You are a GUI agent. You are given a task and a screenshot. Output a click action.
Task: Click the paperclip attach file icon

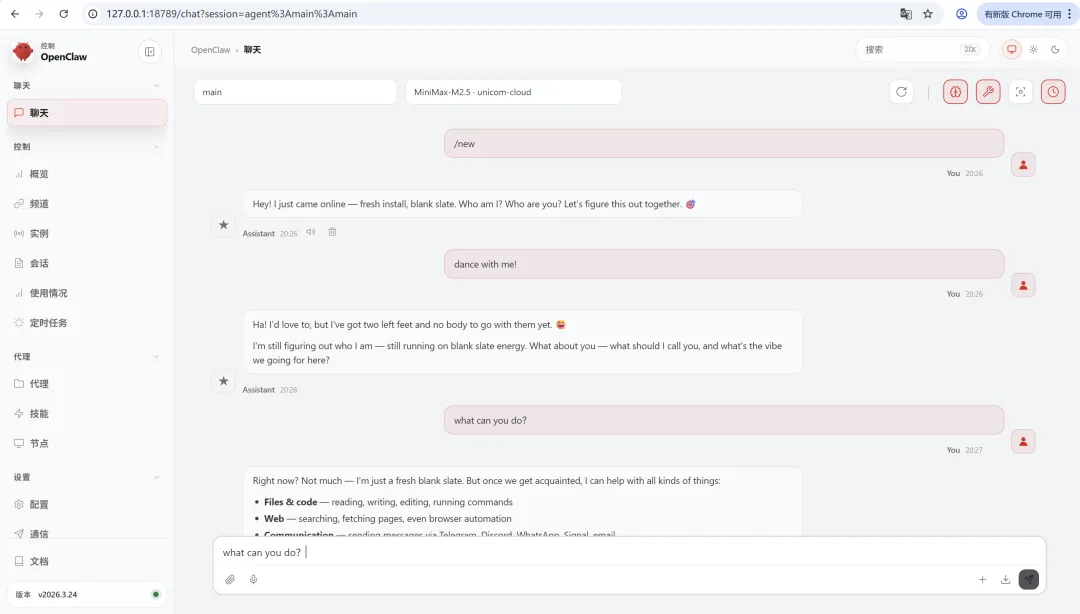pos(230,579)
